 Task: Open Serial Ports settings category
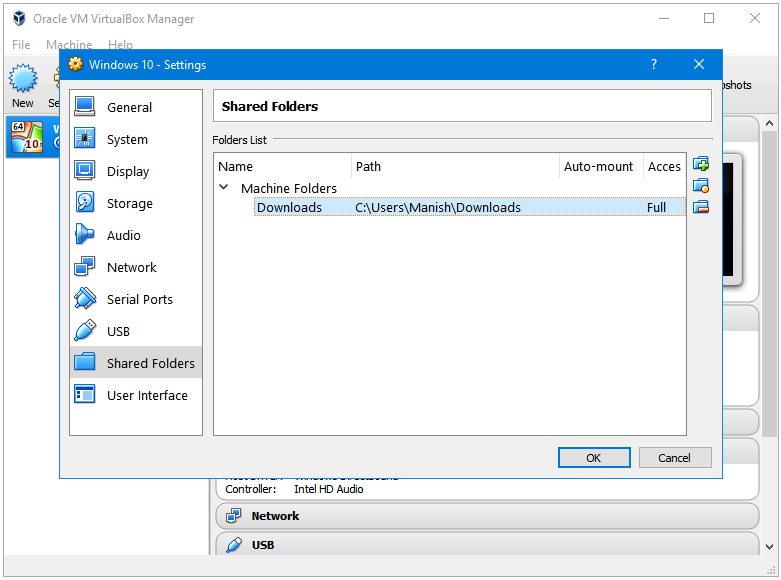tap(139, 300)
